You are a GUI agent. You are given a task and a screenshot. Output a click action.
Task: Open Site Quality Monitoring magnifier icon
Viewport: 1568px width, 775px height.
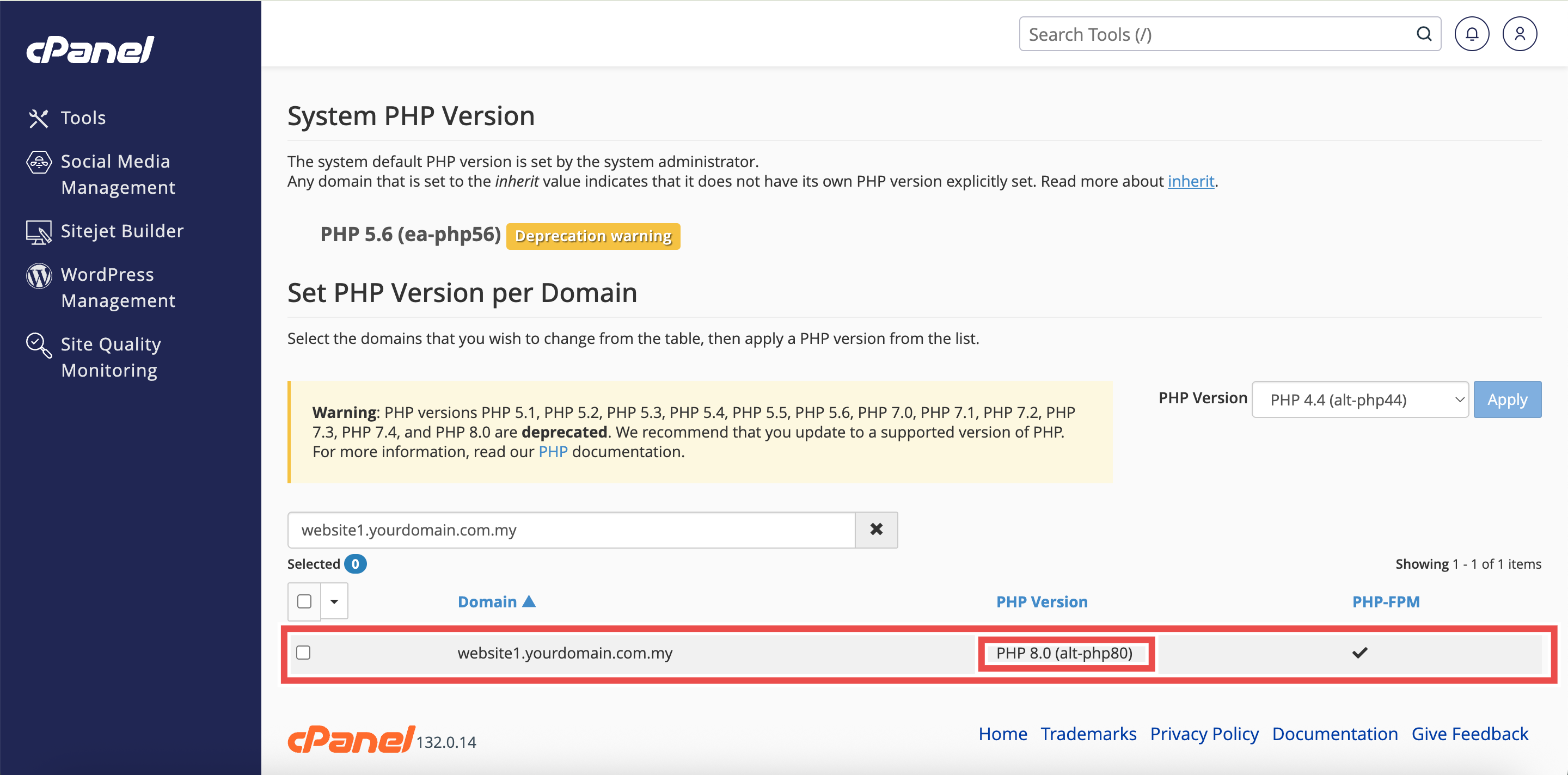[39, 345]
